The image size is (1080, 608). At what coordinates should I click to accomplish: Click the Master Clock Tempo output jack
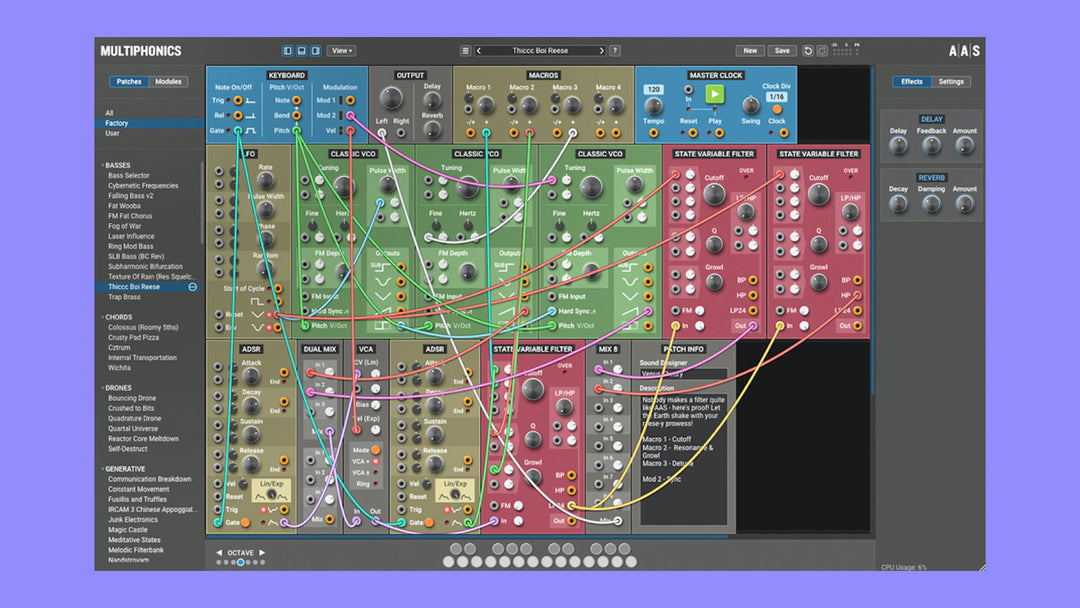[653, 133]
